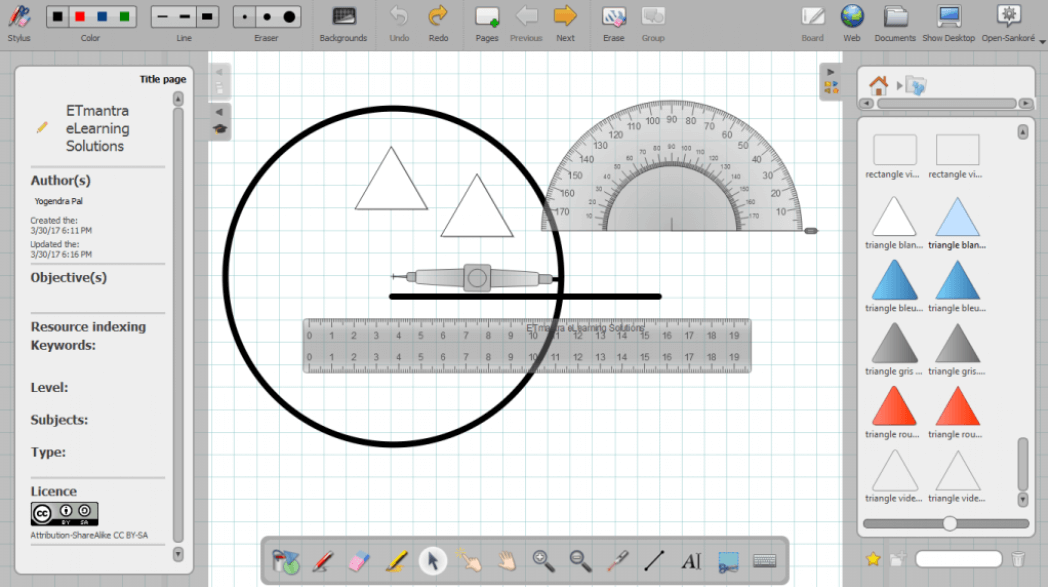The height and width of the screenshot is (587, 1048).
Task: Collapse the left title page panel
Action: (219, 112)
